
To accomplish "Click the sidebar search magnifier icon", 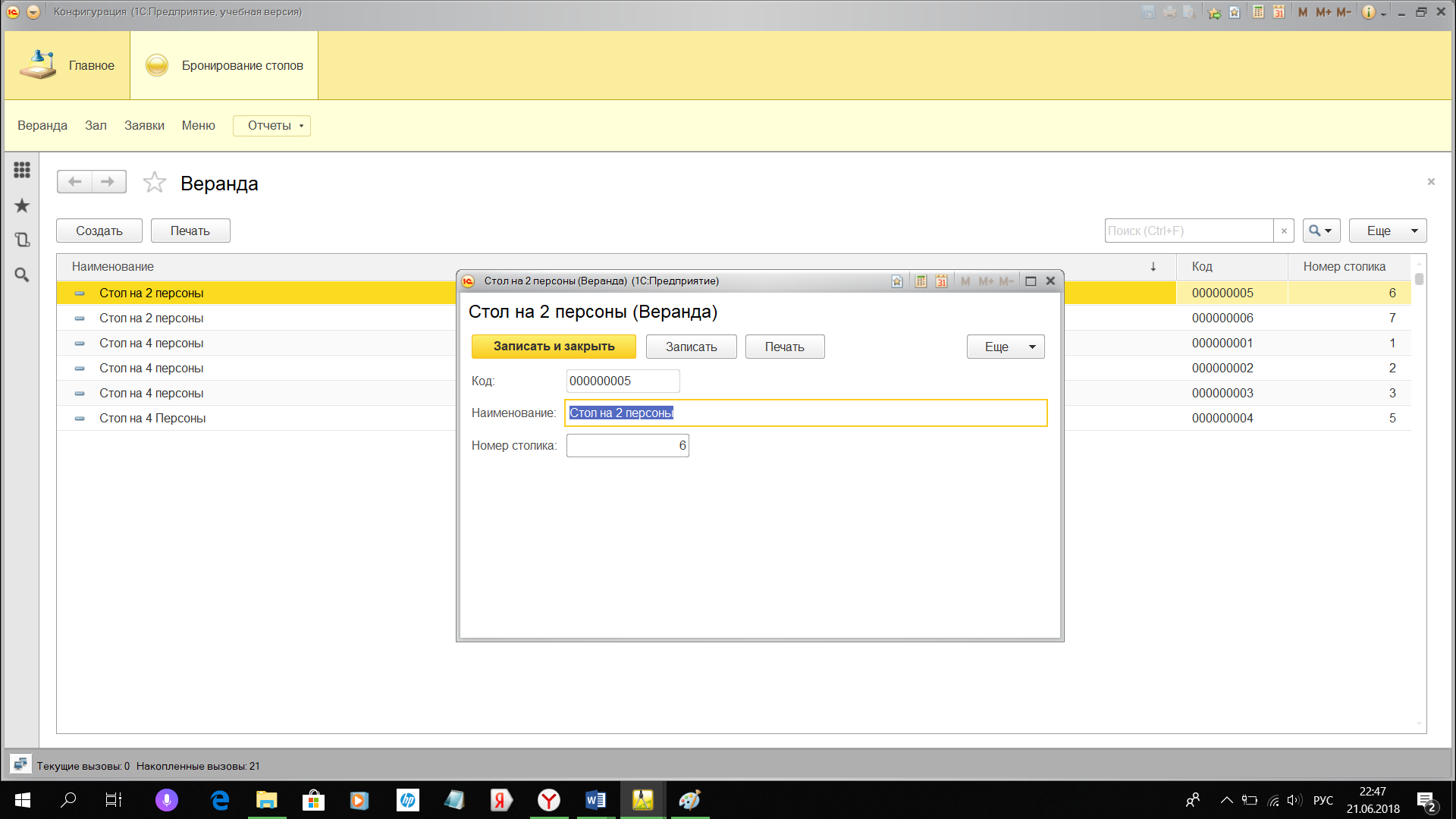I will tap(22, 275).
